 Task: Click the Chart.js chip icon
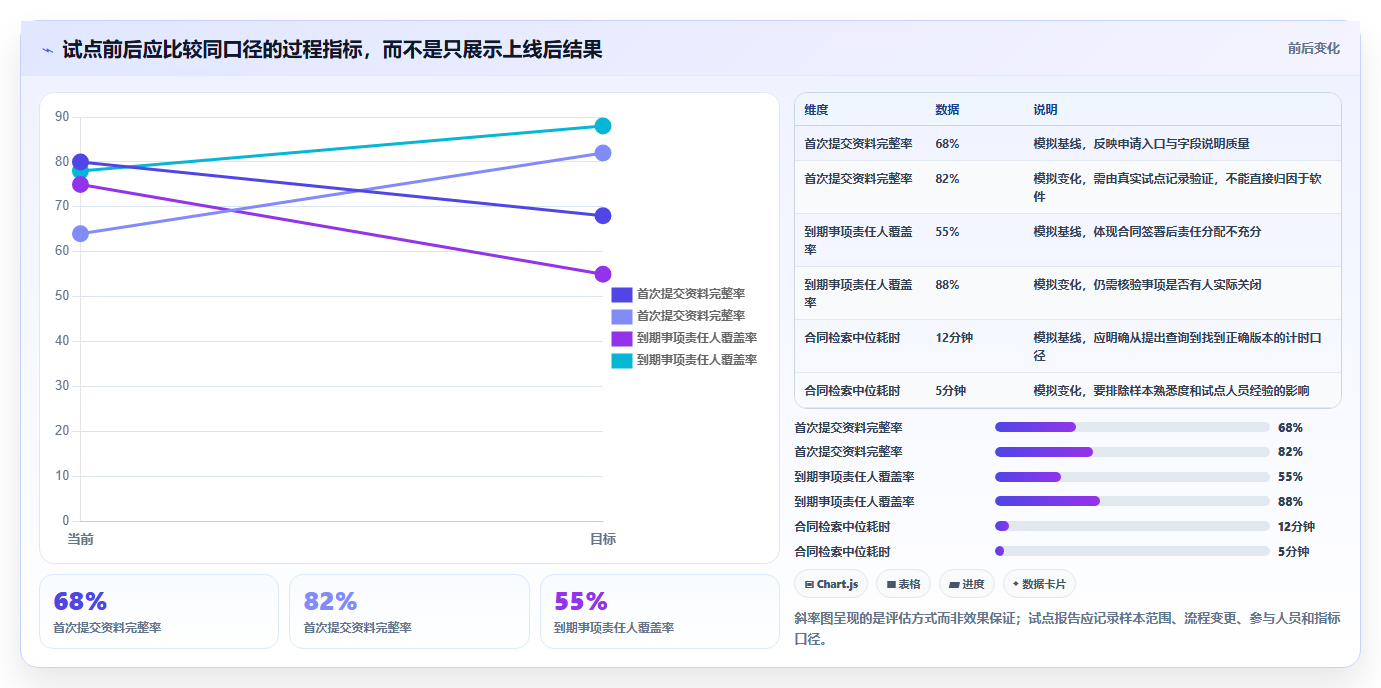[809, 584]
